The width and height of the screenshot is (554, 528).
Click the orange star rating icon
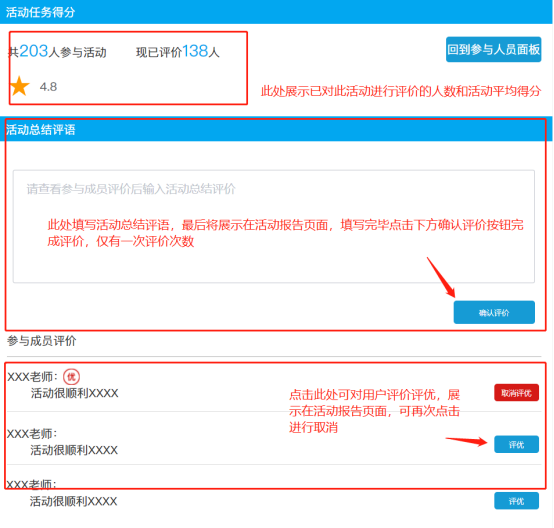pyautogui.click(x=19, y=86)
